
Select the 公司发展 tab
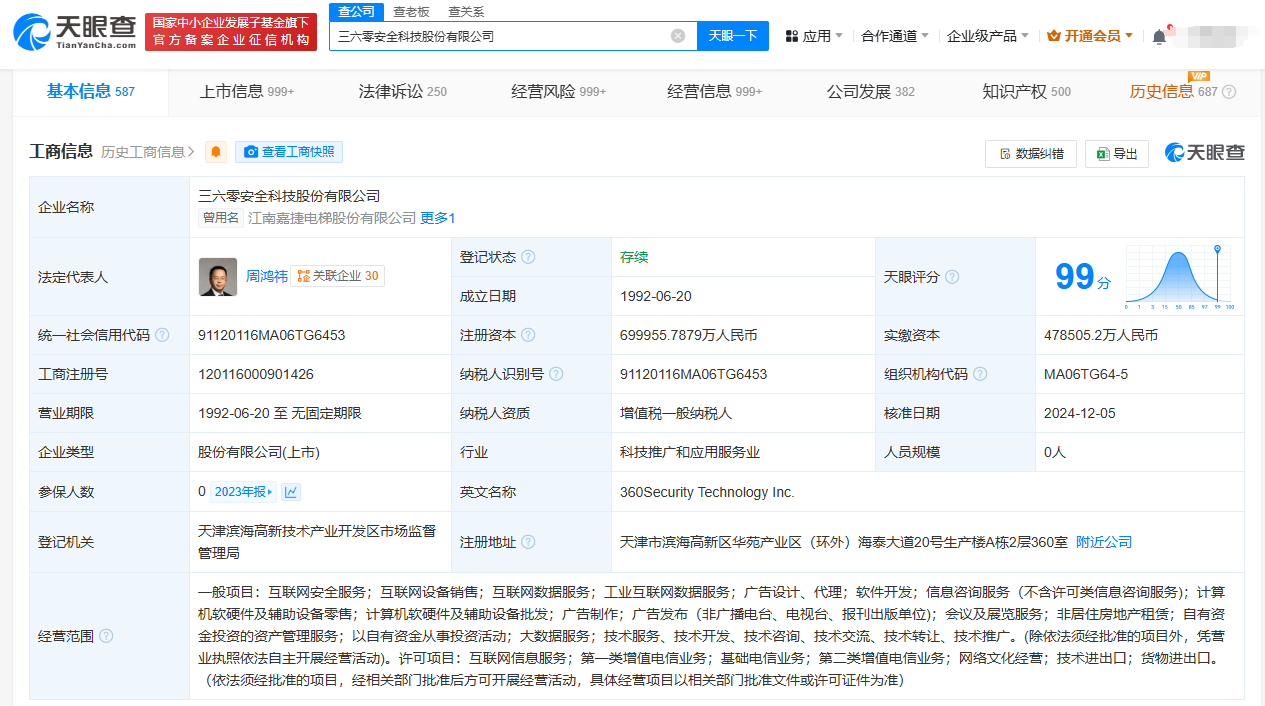871,91
